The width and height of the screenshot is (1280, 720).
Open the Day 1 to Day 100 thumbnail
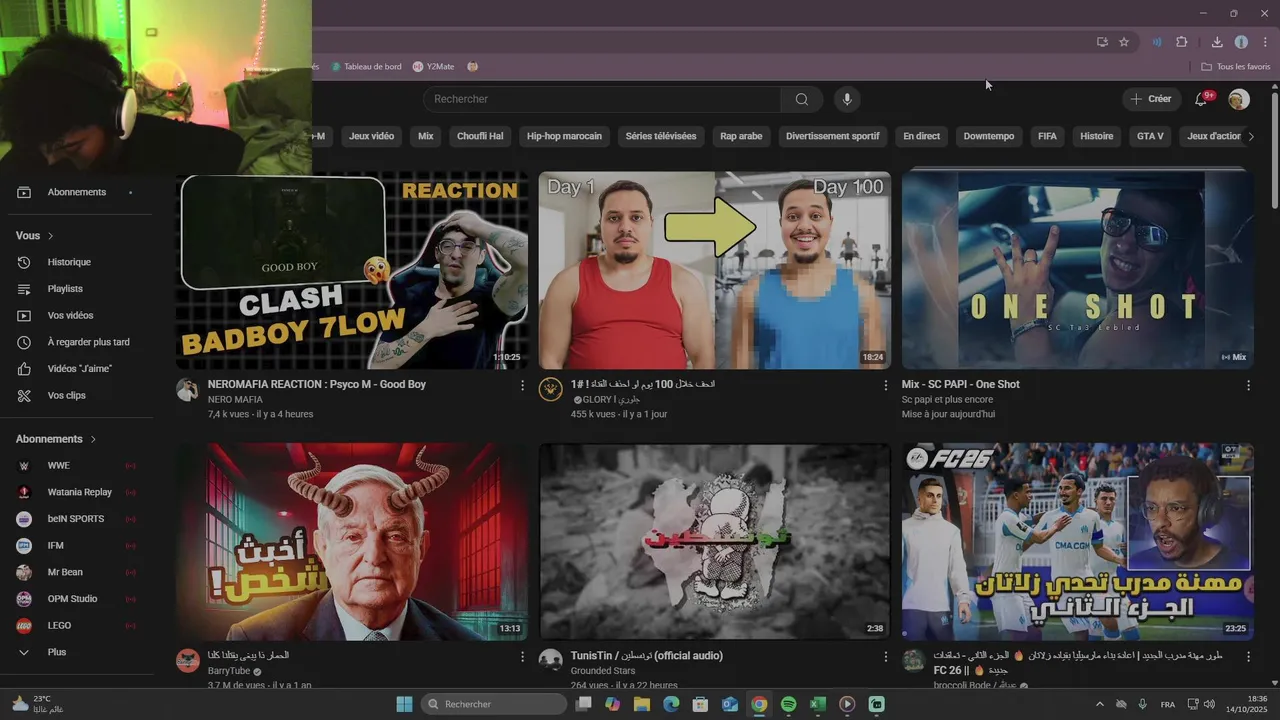(x=714, y=270)
